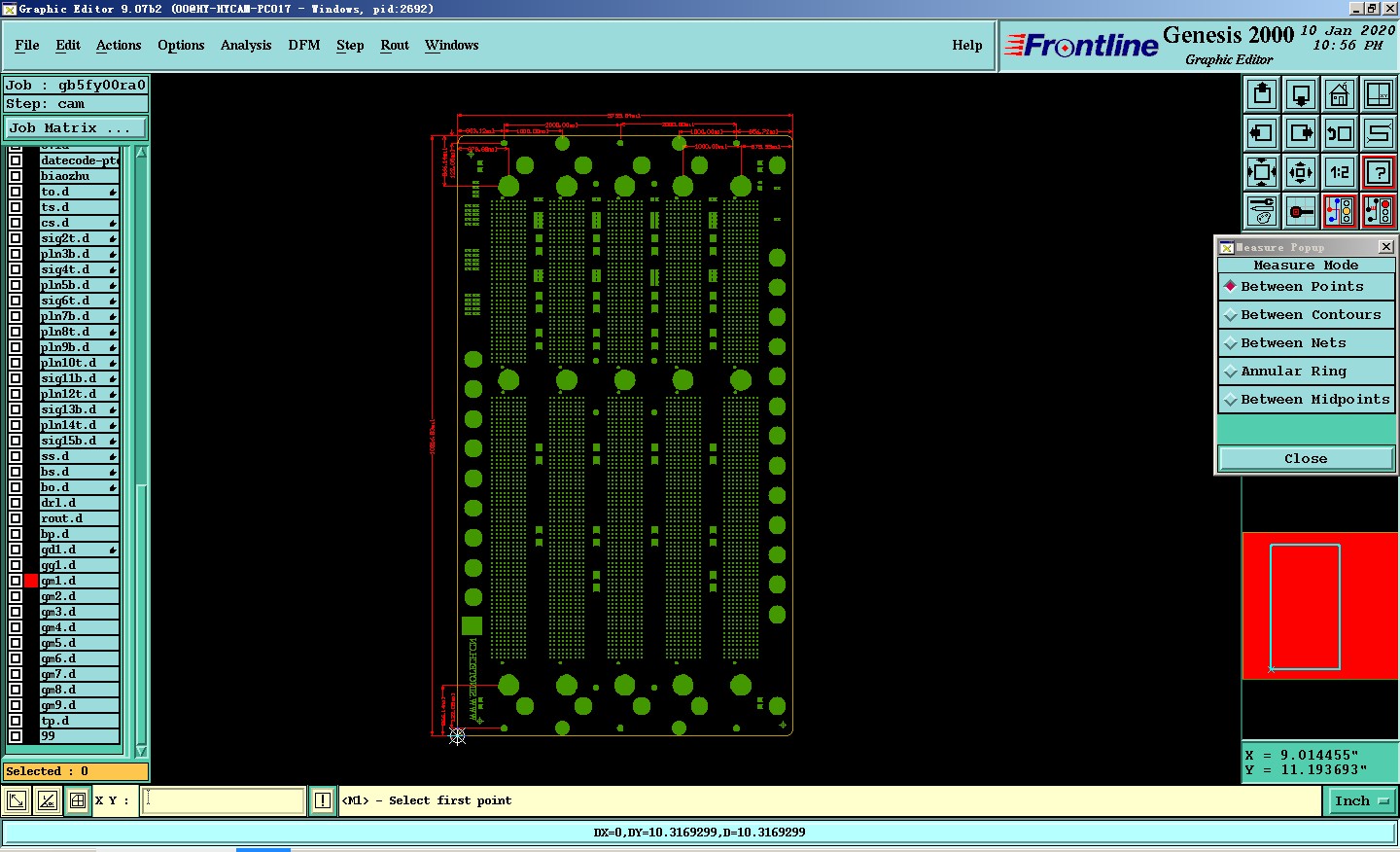The height and width of the screenshot is (852, 1400).
Task: Toggle checkbox for layer to.d
Action: coord(16,192)
